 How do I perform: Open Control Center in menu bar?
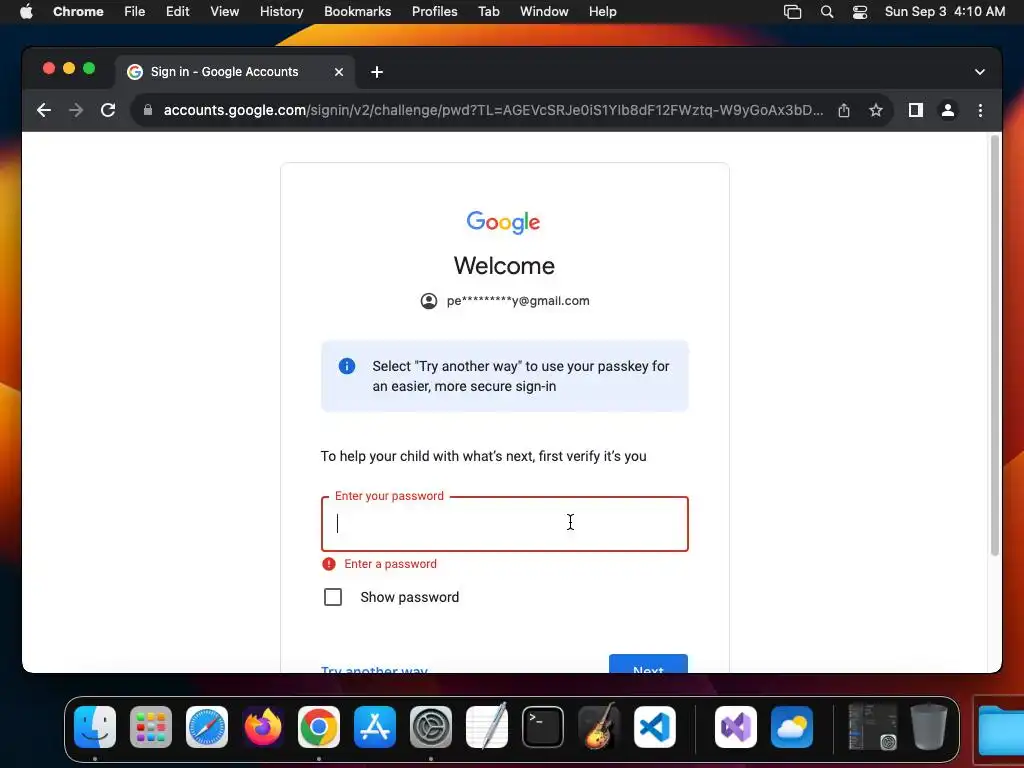pos(859,12)
